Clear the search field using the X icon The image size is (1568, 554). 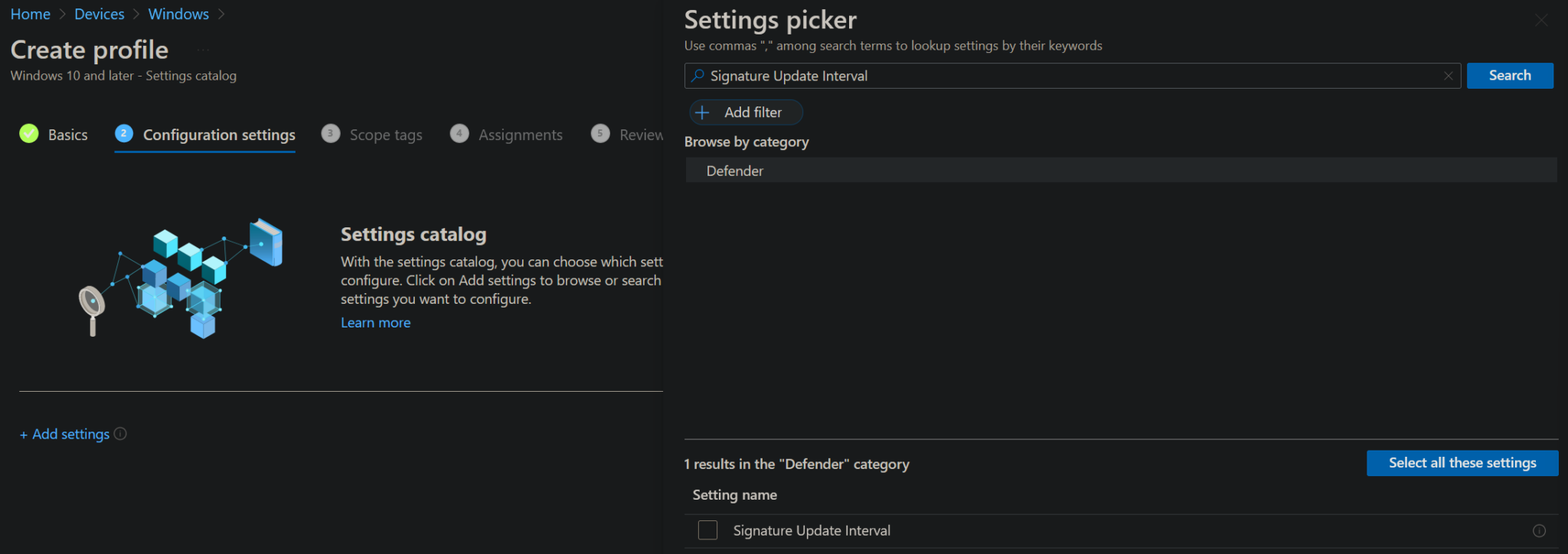pos(1448,76)
